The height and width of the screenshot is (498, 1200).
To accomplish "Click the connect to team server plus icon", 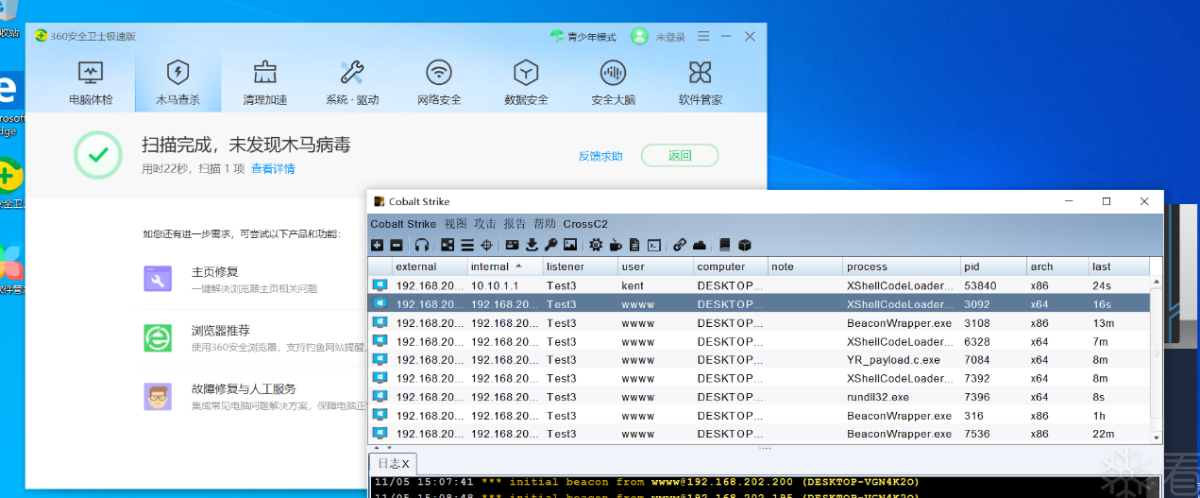I will tap(377, 245).
